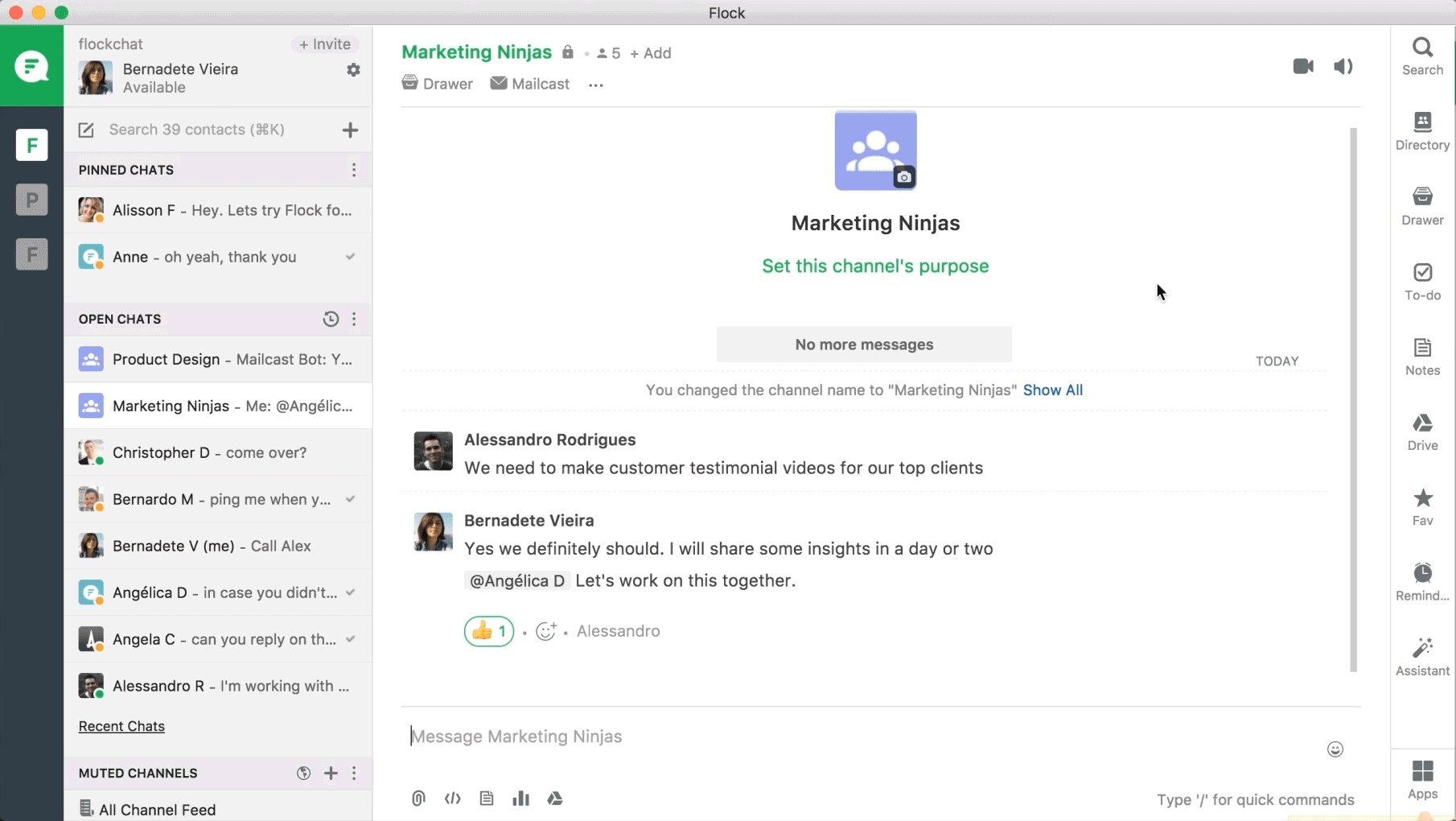Browse public channels globe icon
Image resolution: width=1456 pixels, height=821 pixels.
pyautogui.click(x=303, y=773)
